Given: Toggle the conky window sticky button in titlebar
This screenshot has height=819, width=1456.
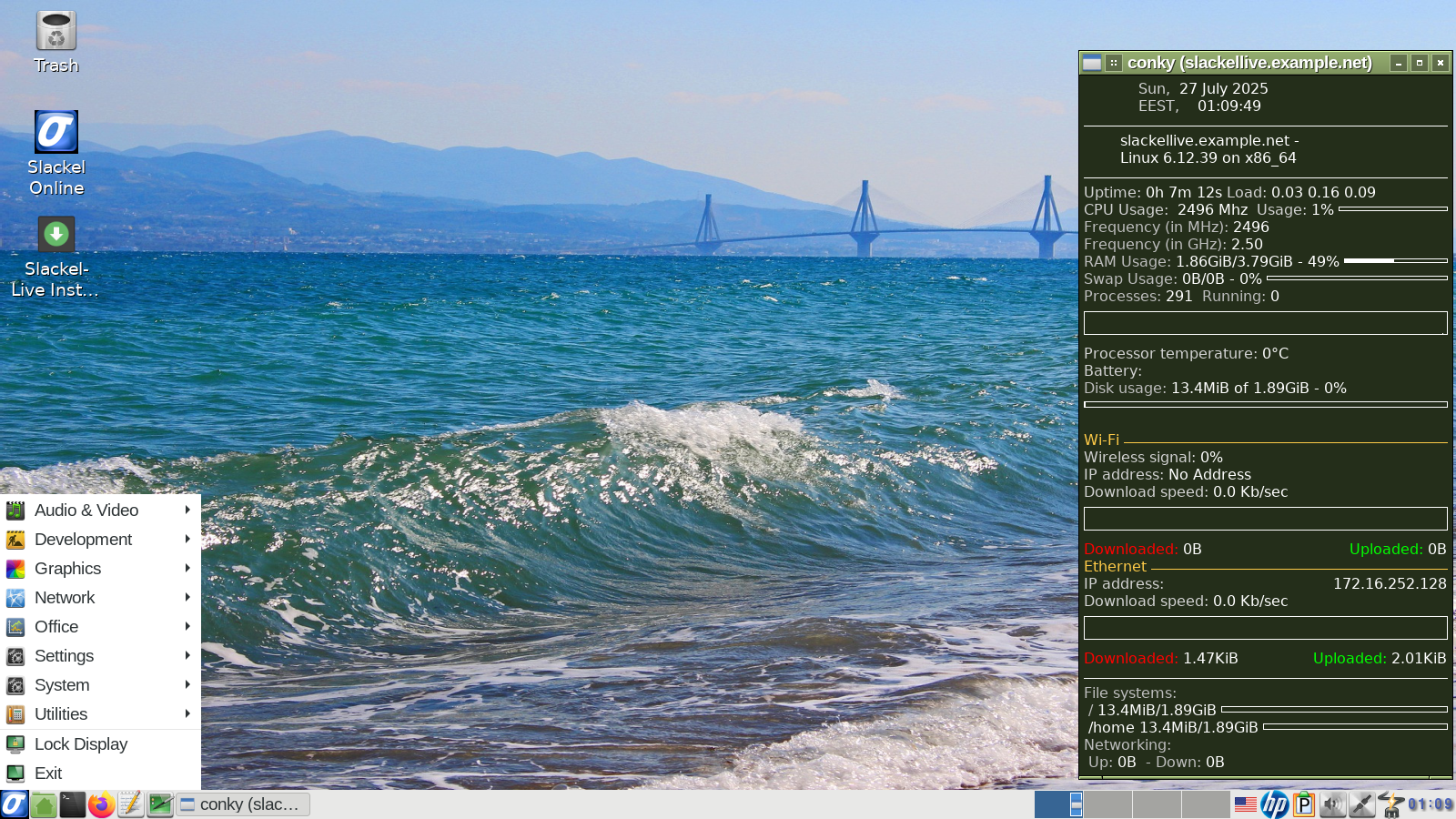Looking at the screenshot, I should tap(1114, 63).
